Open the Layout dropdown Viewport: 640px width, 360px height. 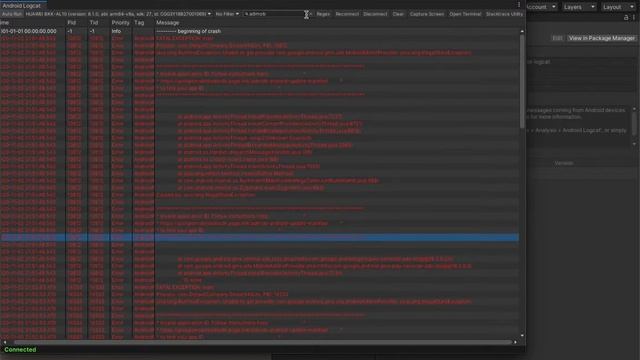pos(618,7)
